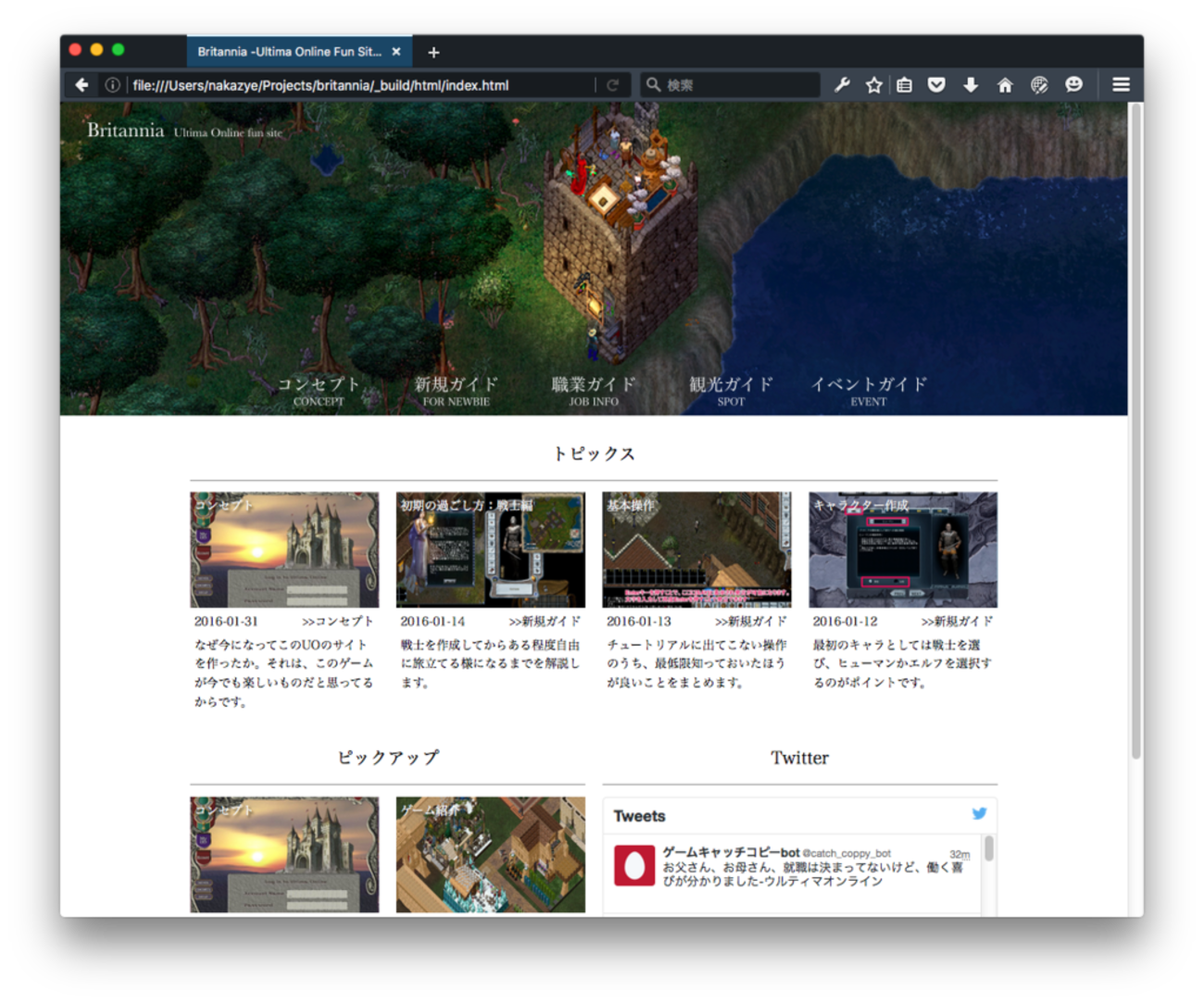This screenshot has height=1003, width=1204.
Task: Click the description starting なぜ今になってこのUOのサイト
Action: tap(284, 673)
